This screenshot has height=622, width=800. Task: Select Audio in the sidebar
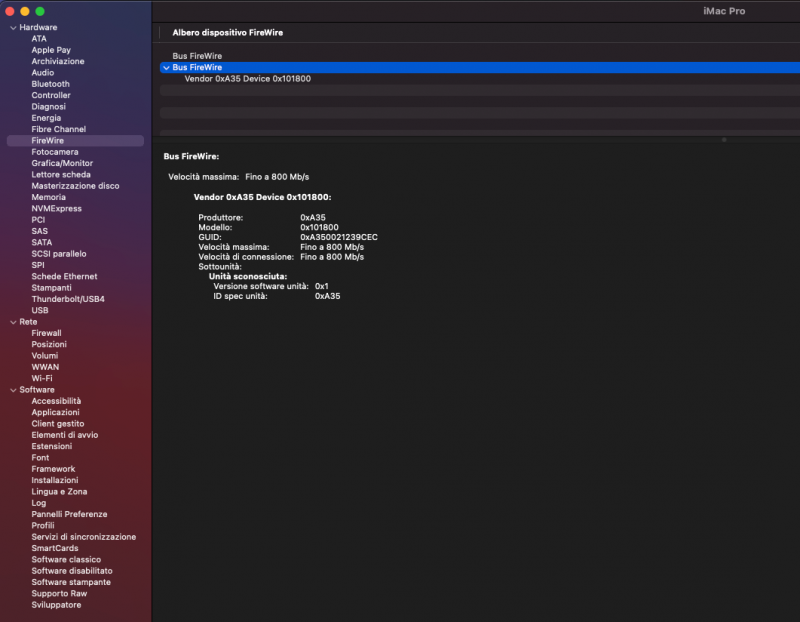[x=42, y=72]
